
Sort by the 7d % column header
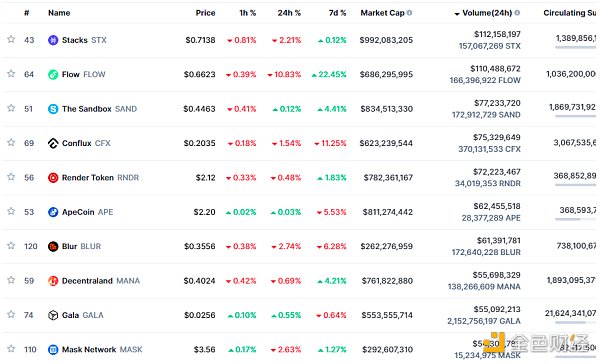point(337,13)
